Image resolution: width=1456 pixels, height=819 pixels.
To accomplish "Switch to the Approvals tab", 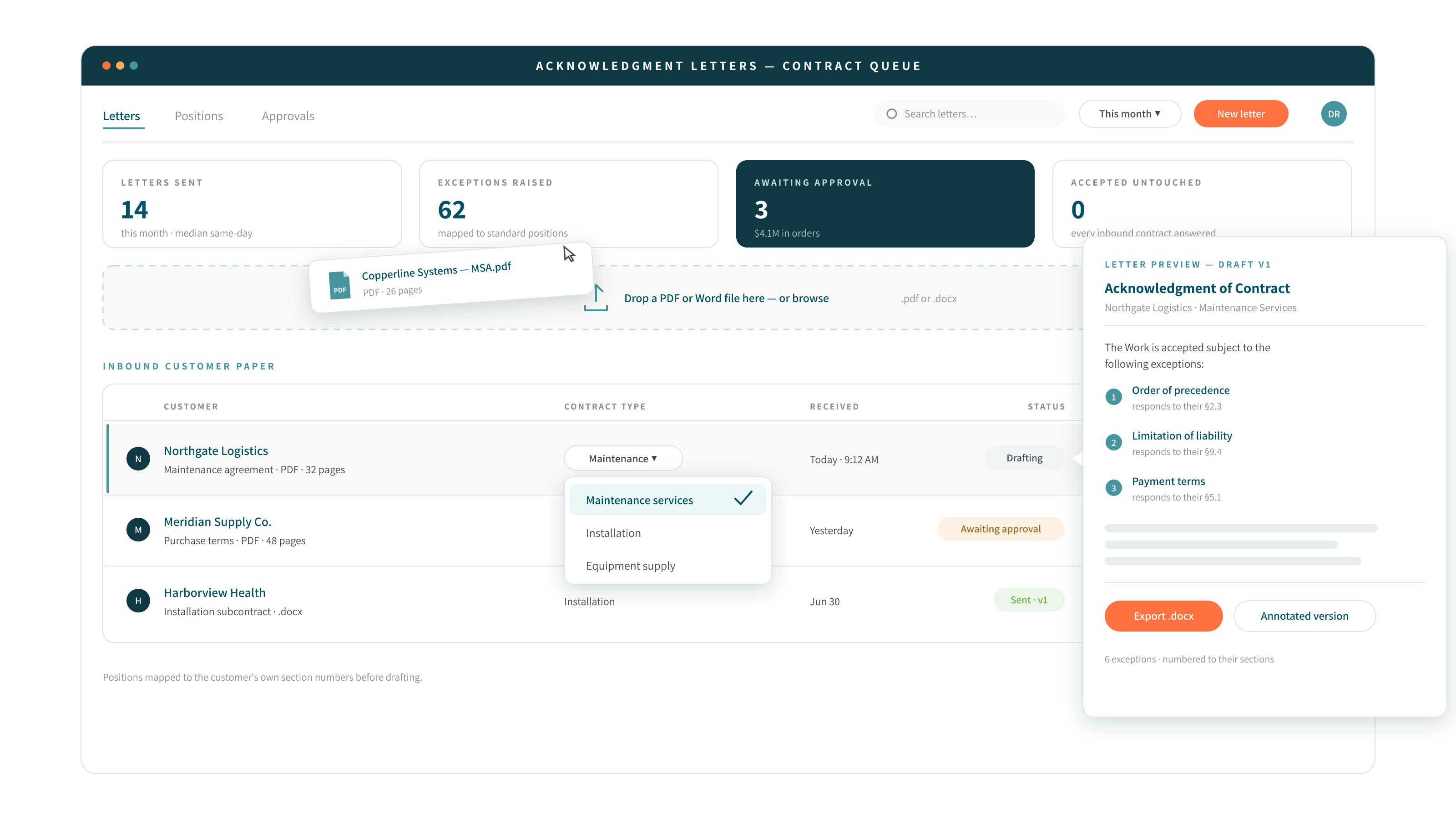I will pyautogui.click(x=288, y=116).
